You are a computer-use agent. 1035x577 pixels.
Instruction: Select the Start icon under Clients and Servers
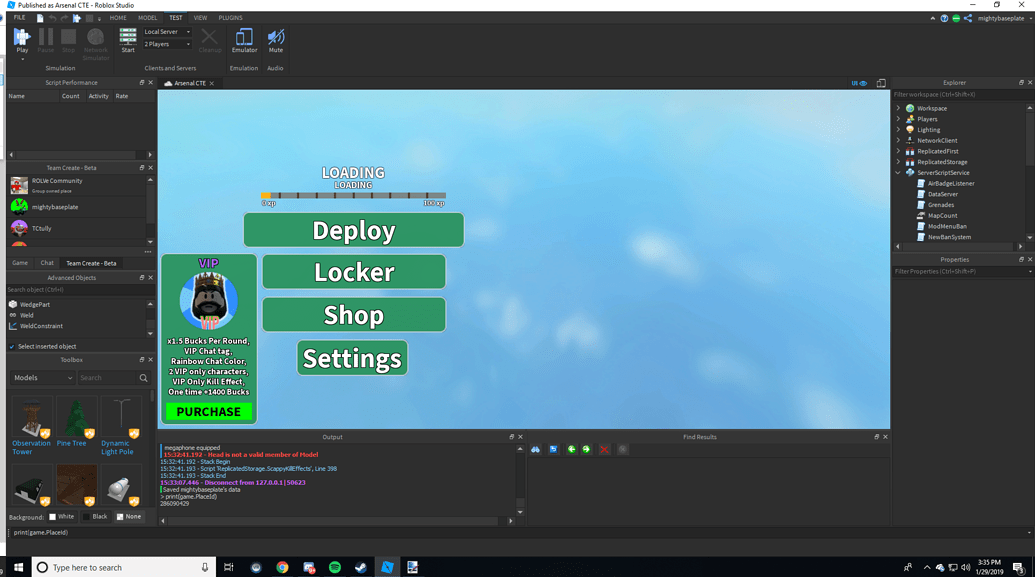click(127, 38)
